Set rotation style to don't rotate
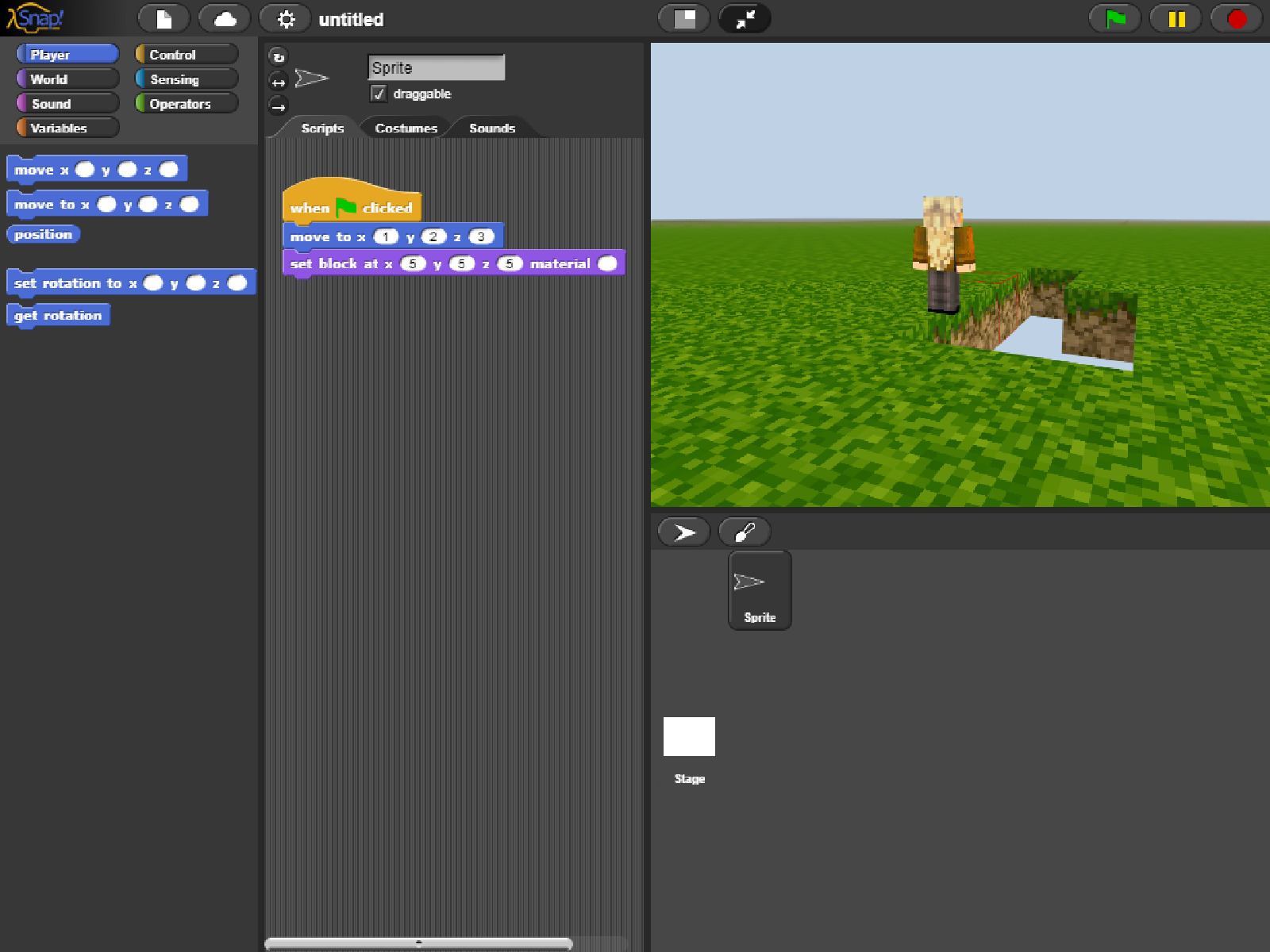Viewport: 1270px width, 952px height. (x=278, y=106)
